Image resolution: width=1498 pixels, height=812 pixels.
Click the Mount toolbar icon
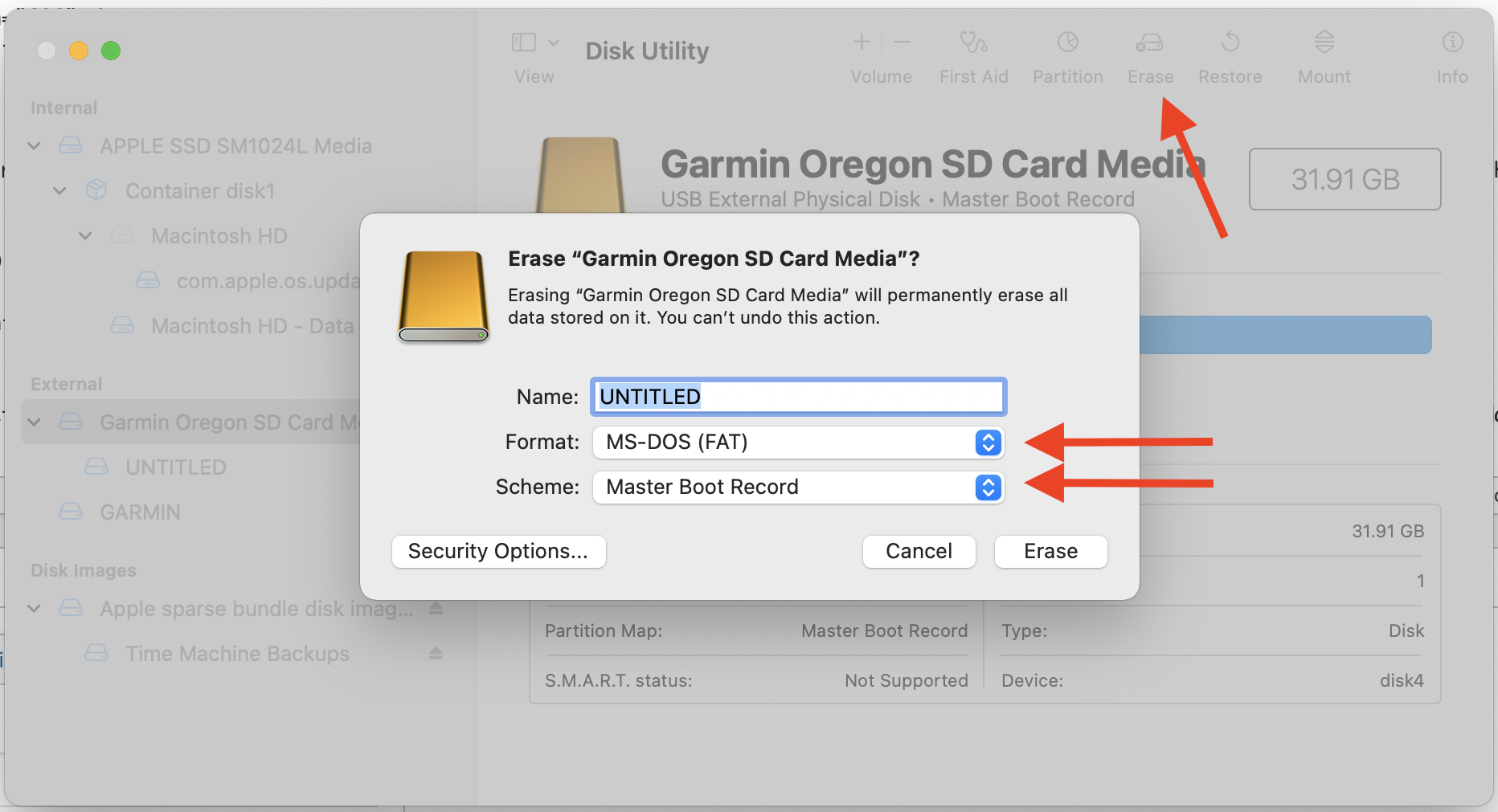1324,42
